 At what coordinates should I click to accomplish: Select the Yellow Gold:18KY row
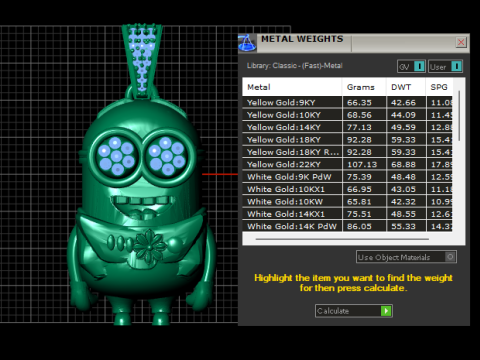(x=347, y=140)
